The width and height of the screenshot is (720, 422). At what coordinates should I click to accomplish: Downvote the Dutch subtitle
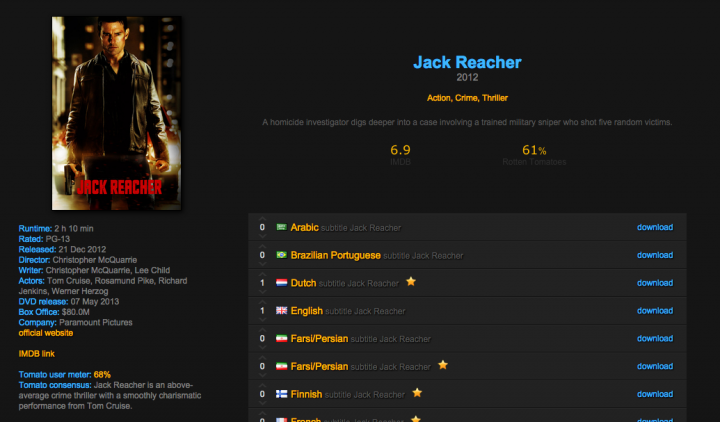pyautogui.click(x=262, y=292)
